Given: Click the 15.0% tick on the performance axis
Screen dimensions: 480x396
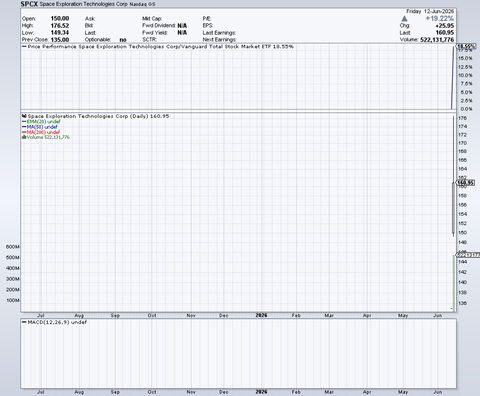Looking at the screenshot, I should click(x=465, y=58).
